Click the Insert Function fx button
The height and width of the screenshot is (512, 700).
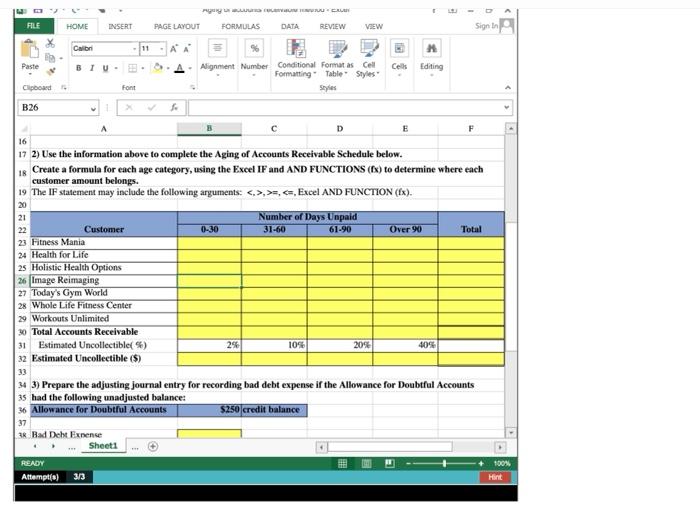(174, 107)
